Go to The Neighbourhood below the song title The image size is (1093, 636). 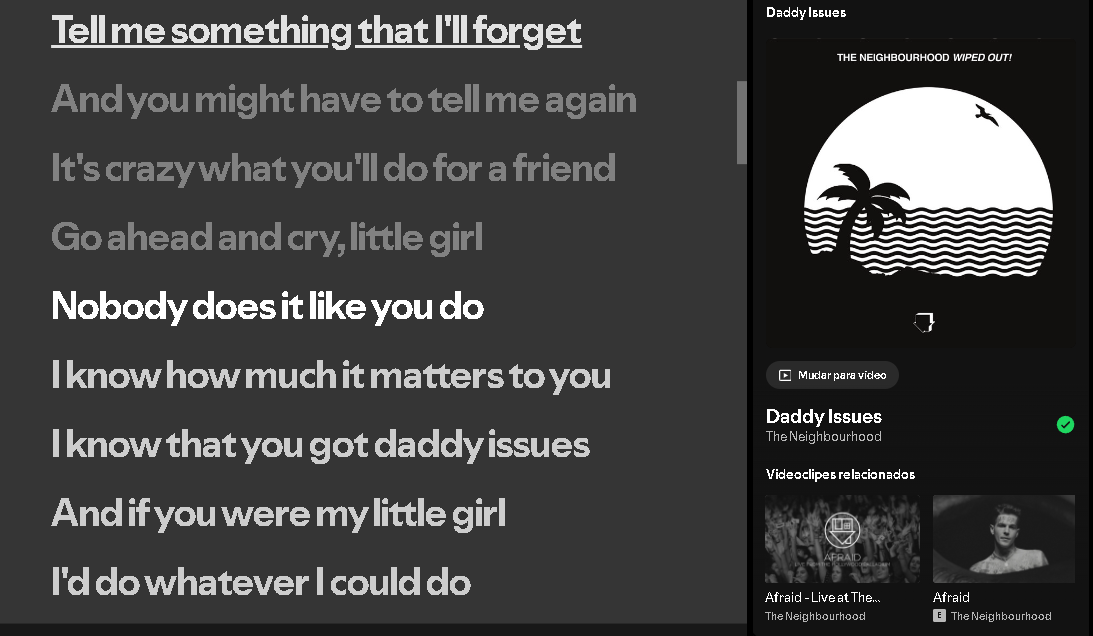824,437
